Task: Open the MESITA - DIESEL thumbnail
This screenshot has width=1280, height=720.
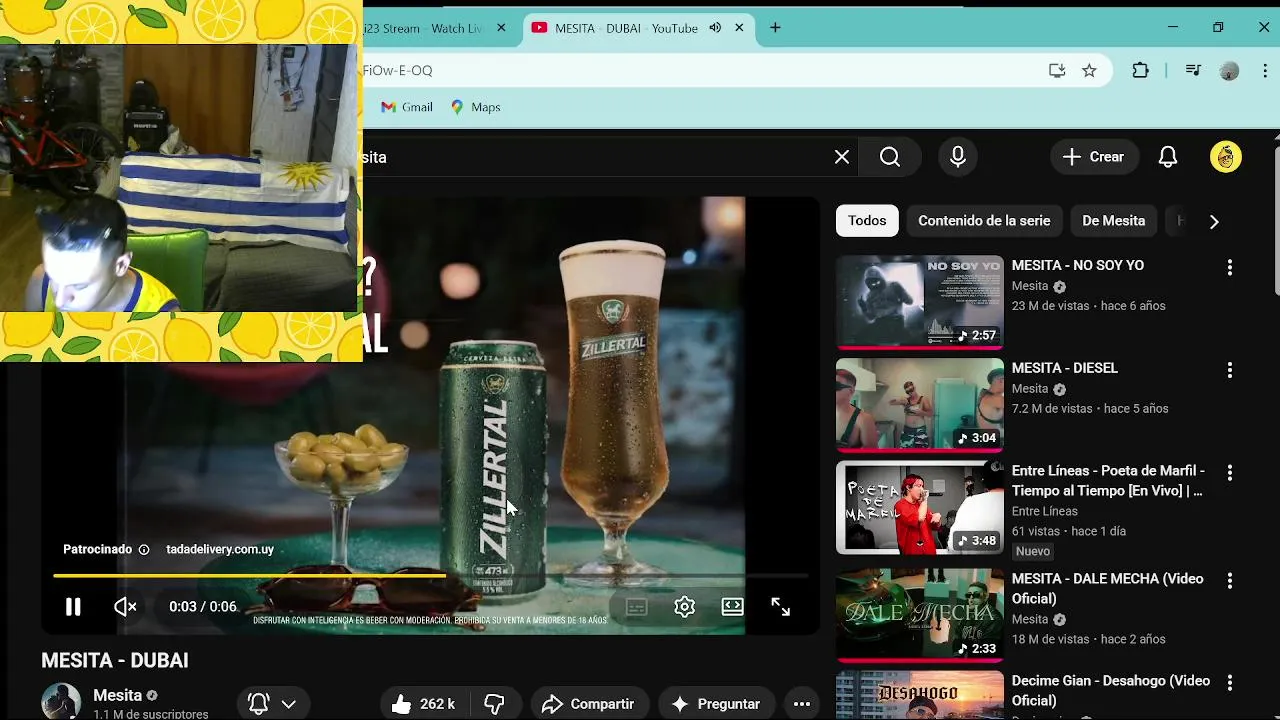Action: click(x=920, y=405)
